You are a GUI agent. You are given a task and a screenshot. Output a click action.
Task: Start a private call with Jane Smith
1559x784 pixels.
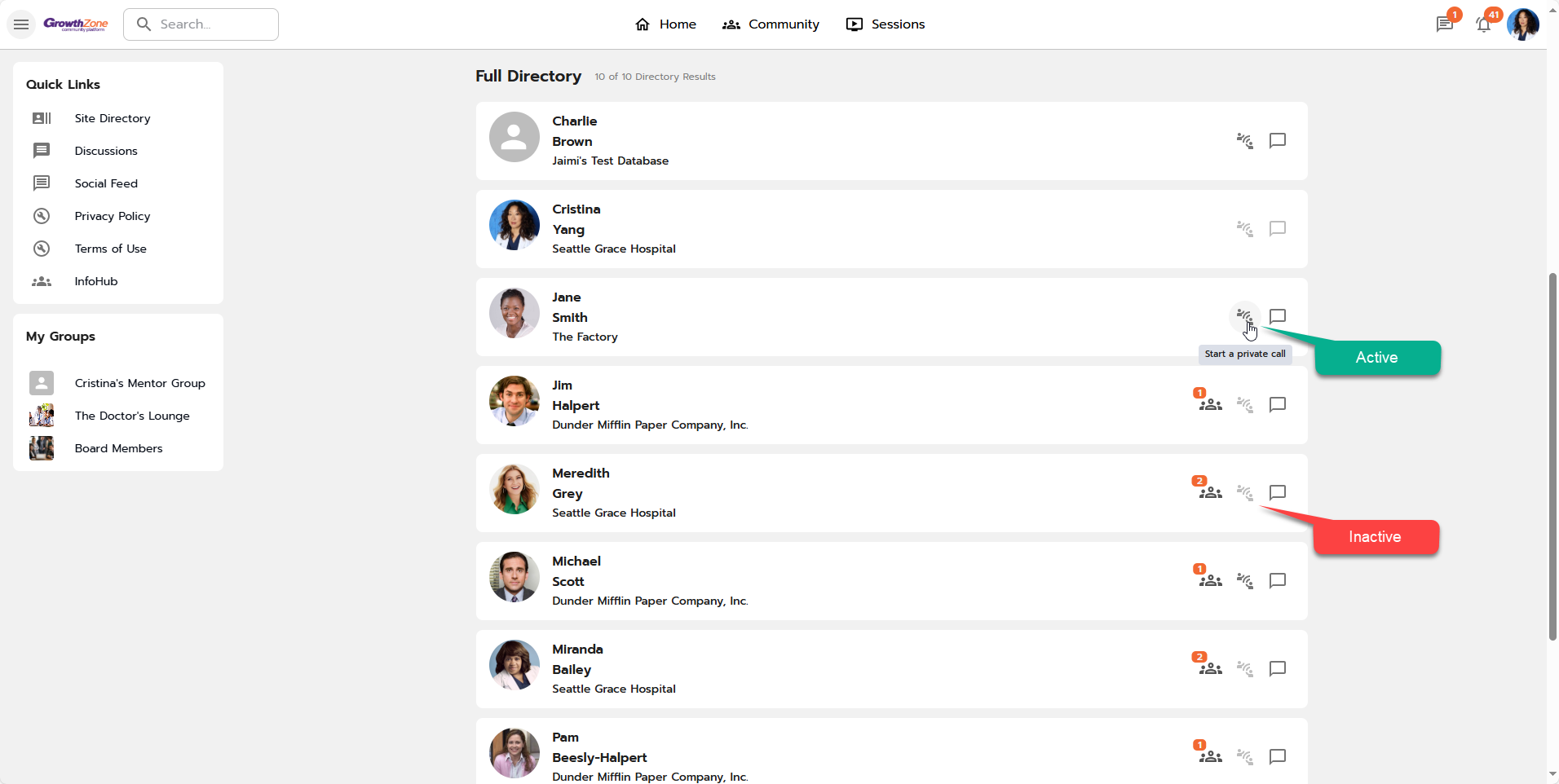point(1244,316)
